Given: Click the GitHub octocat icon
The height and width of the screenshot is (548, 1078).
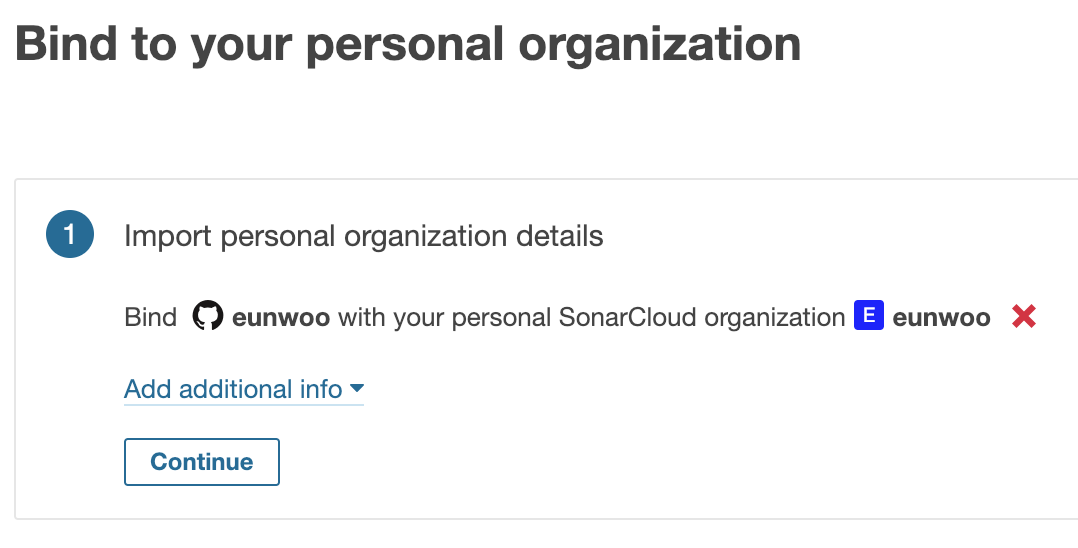Looking at the screenshot, I should click(208, 316).
